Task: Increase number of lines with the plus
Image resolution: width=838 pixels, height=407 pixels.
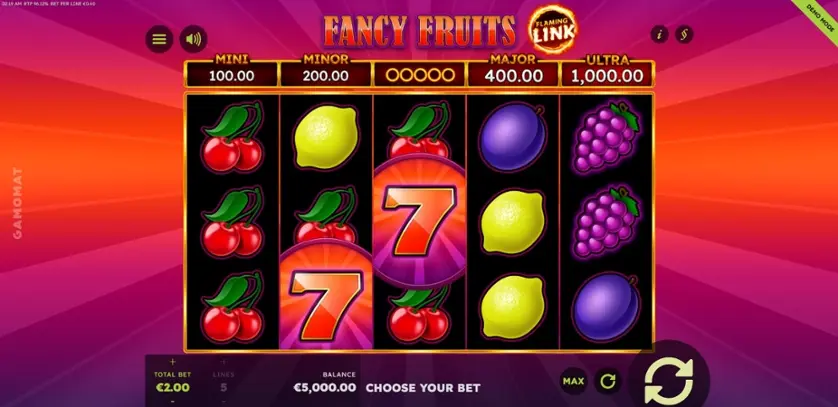Action: (x=223, y=362)
